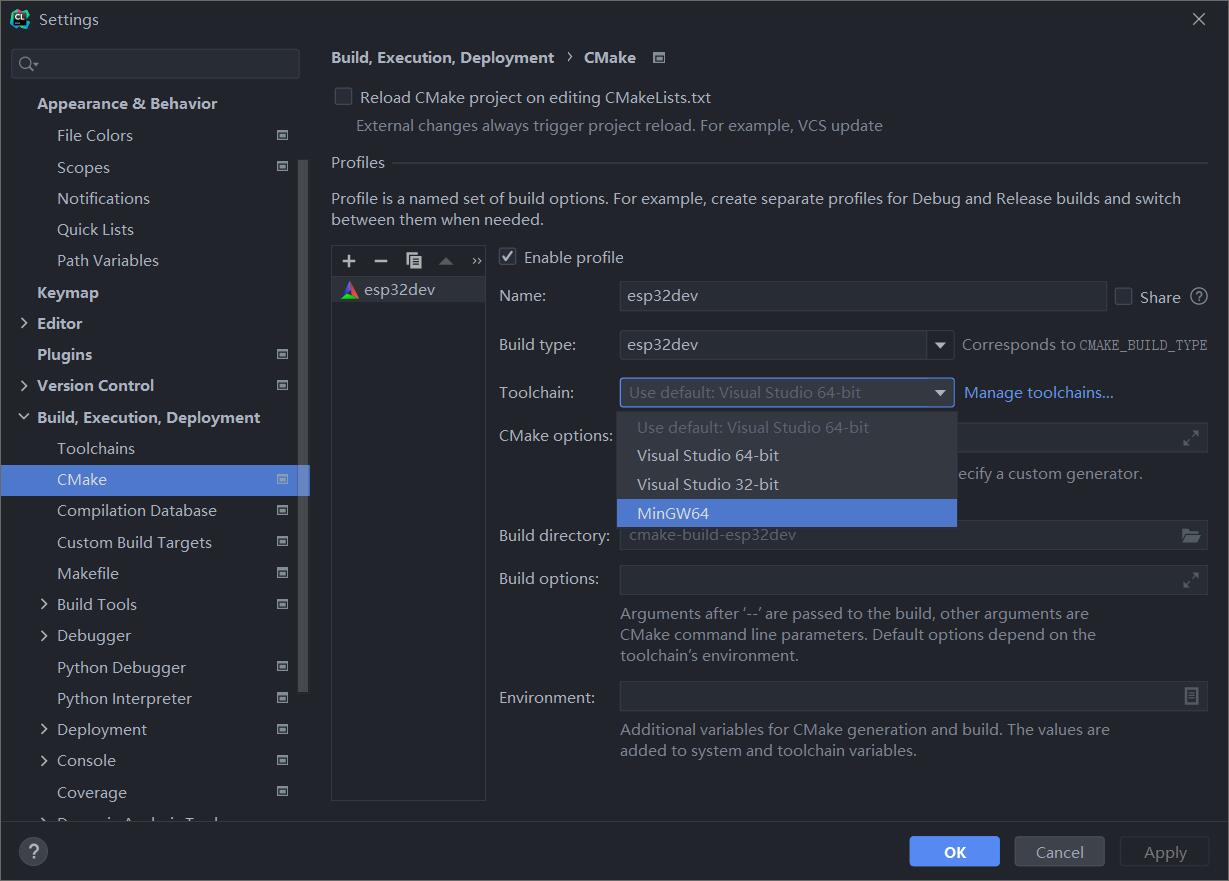Open the Build type dropdown arrow

940,345
